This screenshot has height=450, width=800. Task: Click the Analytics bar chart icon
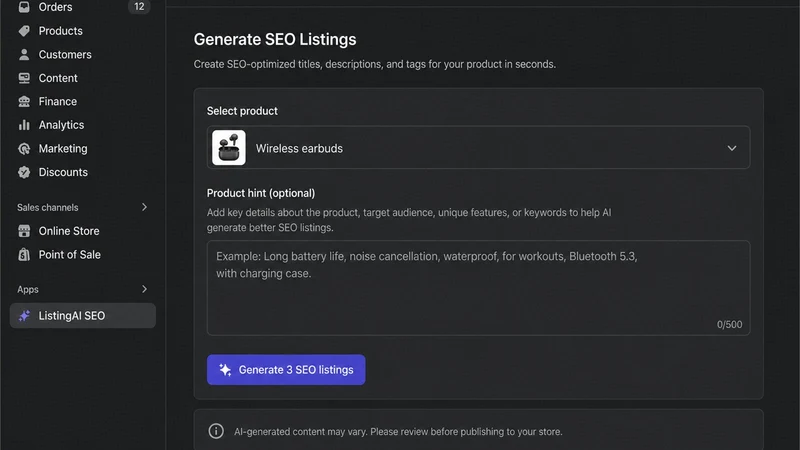click(x=24, y=125)
